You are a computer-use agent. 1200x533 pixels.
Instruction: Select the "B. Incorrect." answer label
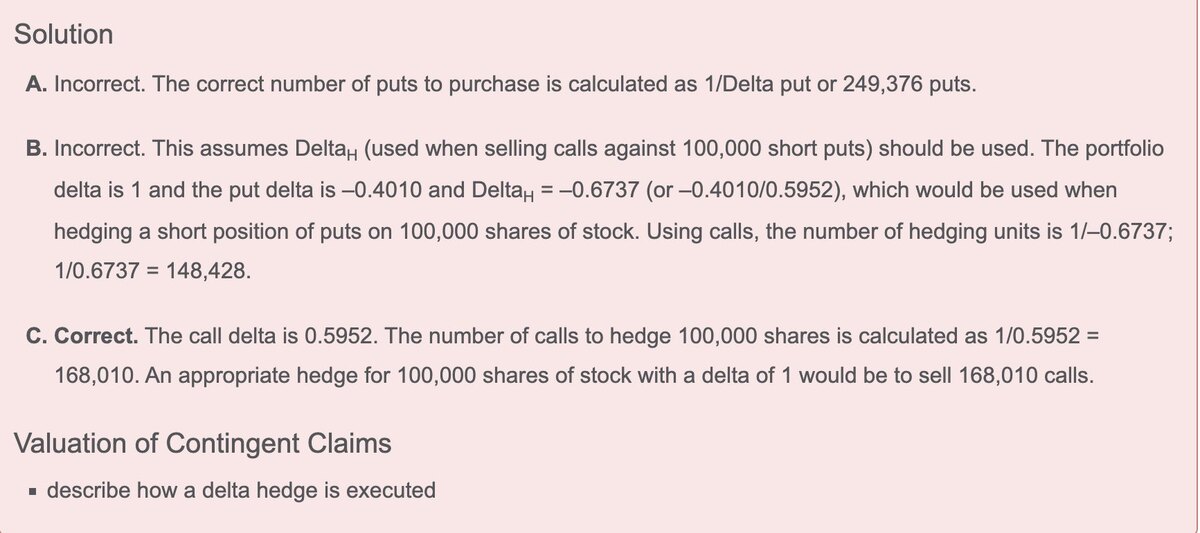pyautogui.click(x=85, y=150)
